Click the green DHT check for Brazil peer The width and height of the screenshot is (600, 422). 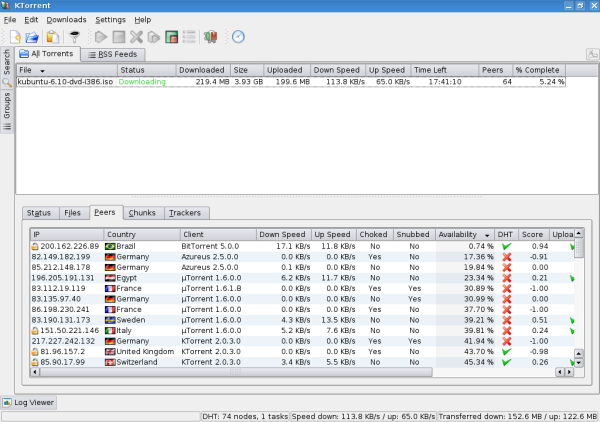[507, 246]
